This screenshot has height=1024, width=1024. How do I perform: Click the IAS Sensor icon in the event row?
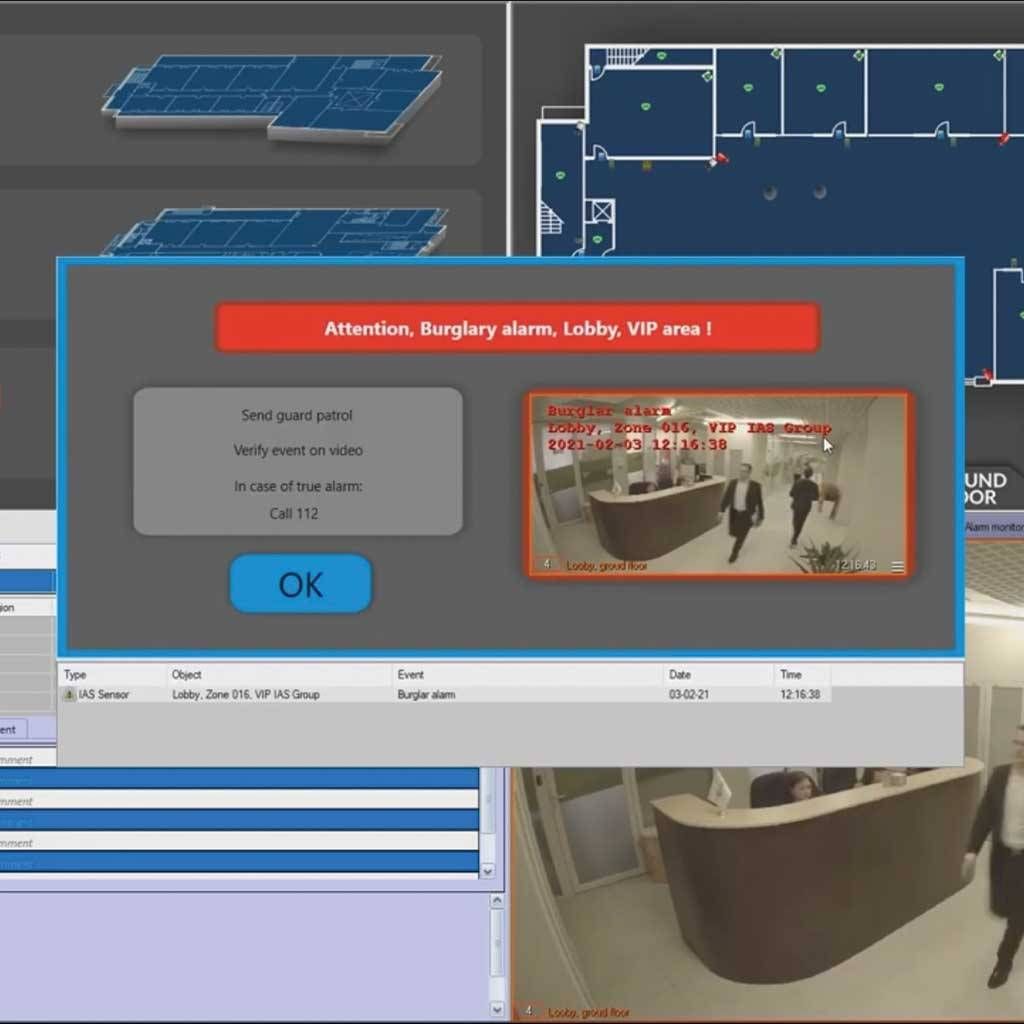click(x=69, y=694)
